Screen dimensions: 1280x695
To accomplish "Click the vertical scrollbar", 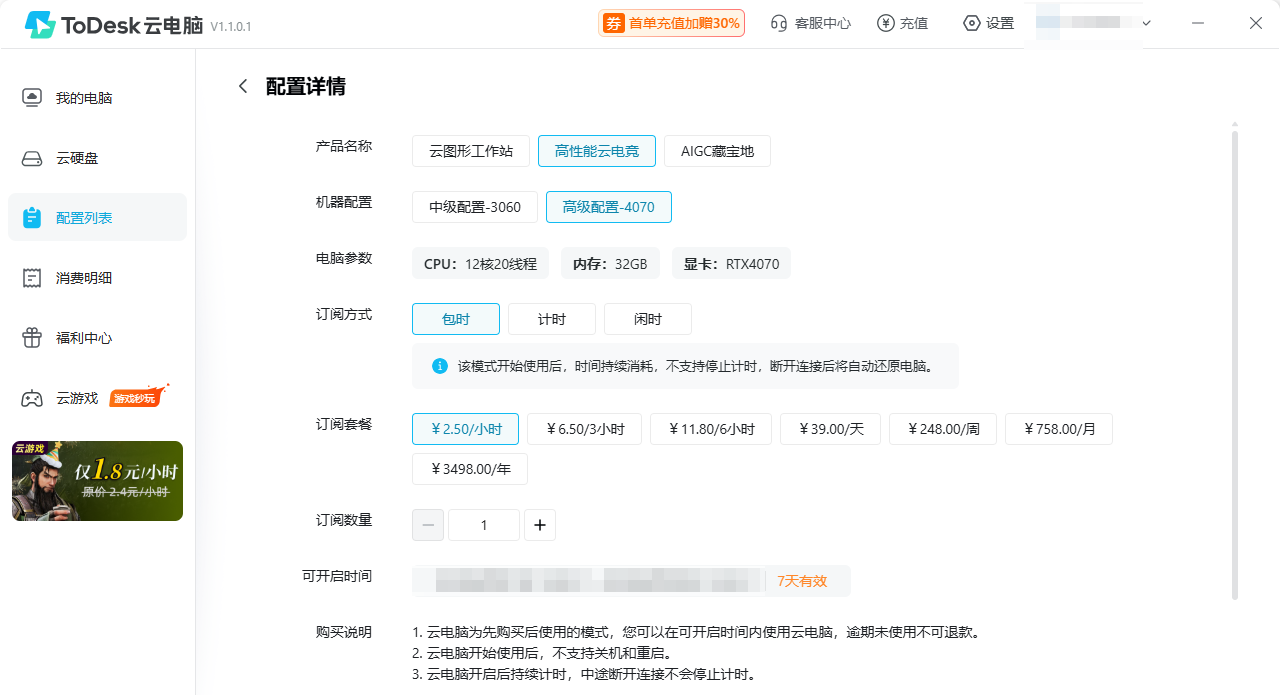I will point(1234,363).
